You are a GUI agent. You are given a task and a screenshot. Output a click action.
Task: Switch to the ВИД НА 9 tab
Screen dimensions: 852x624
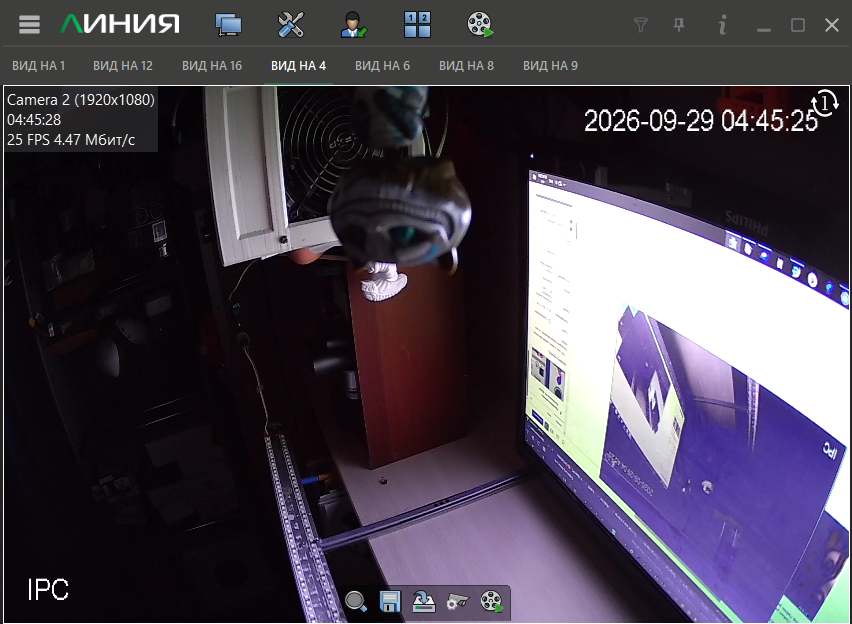[x=550, y=66]
